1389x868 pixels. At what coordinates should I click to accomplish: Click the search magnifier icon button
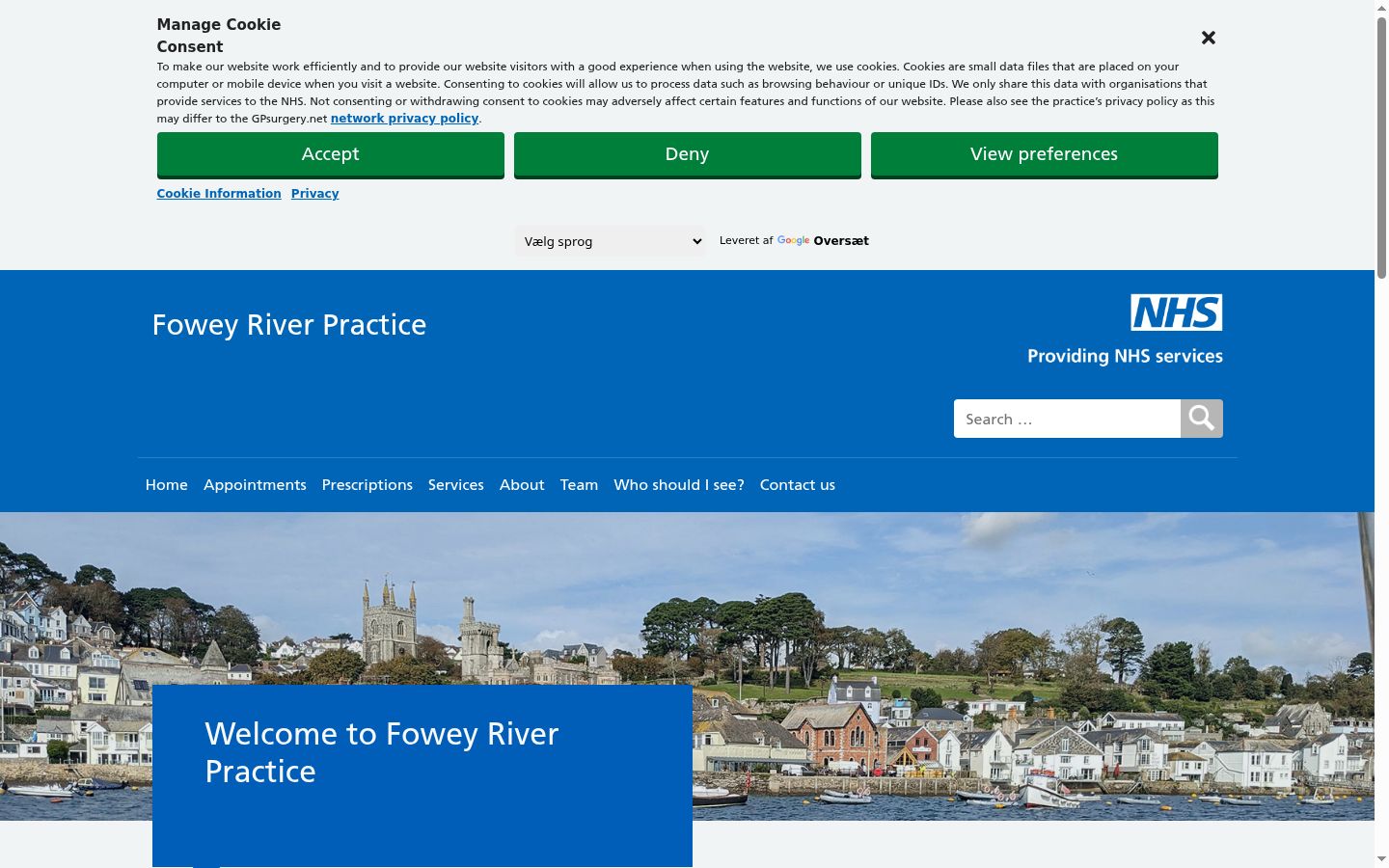(1202, 419)
